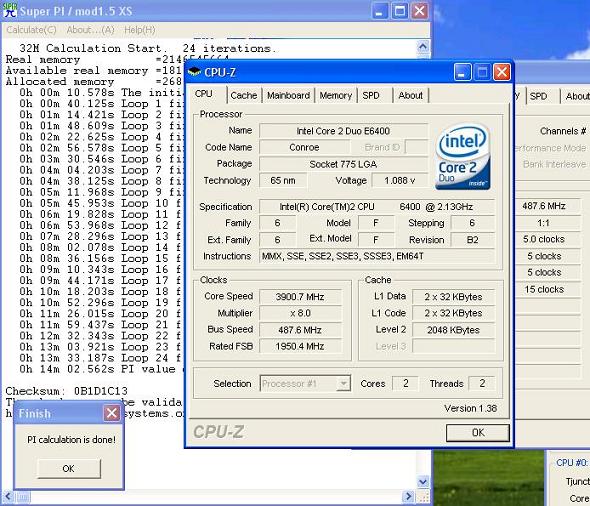Open the Processor #1 selection dropdown

coord(305,383)
